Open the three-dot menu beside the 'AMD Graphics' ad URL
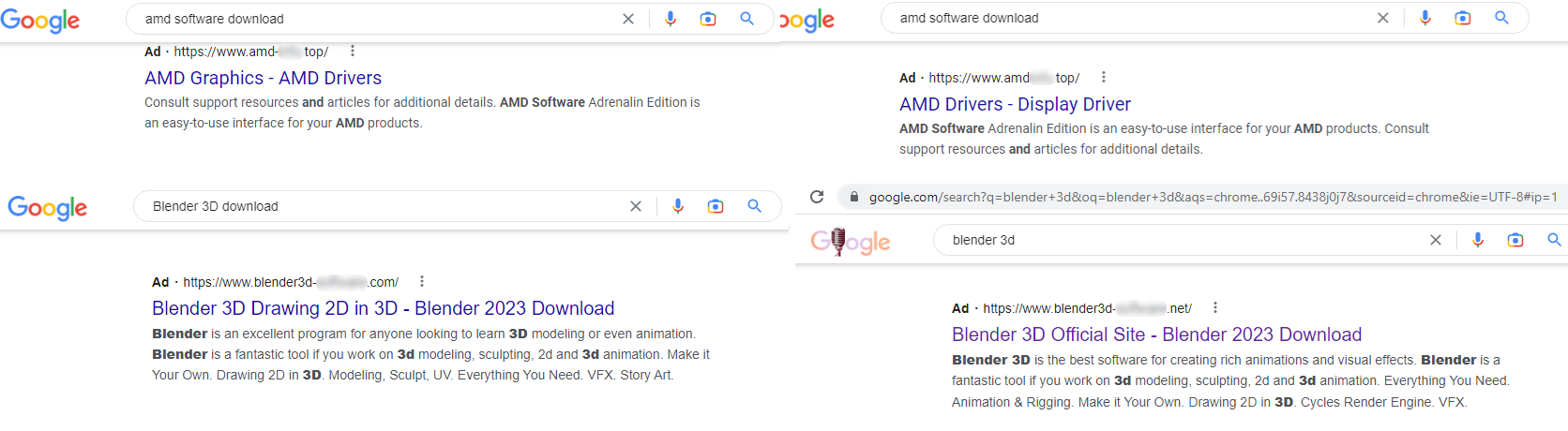The width and height of the screenshot is (1568, 431). pyautogui.click(x=353, y=52)
